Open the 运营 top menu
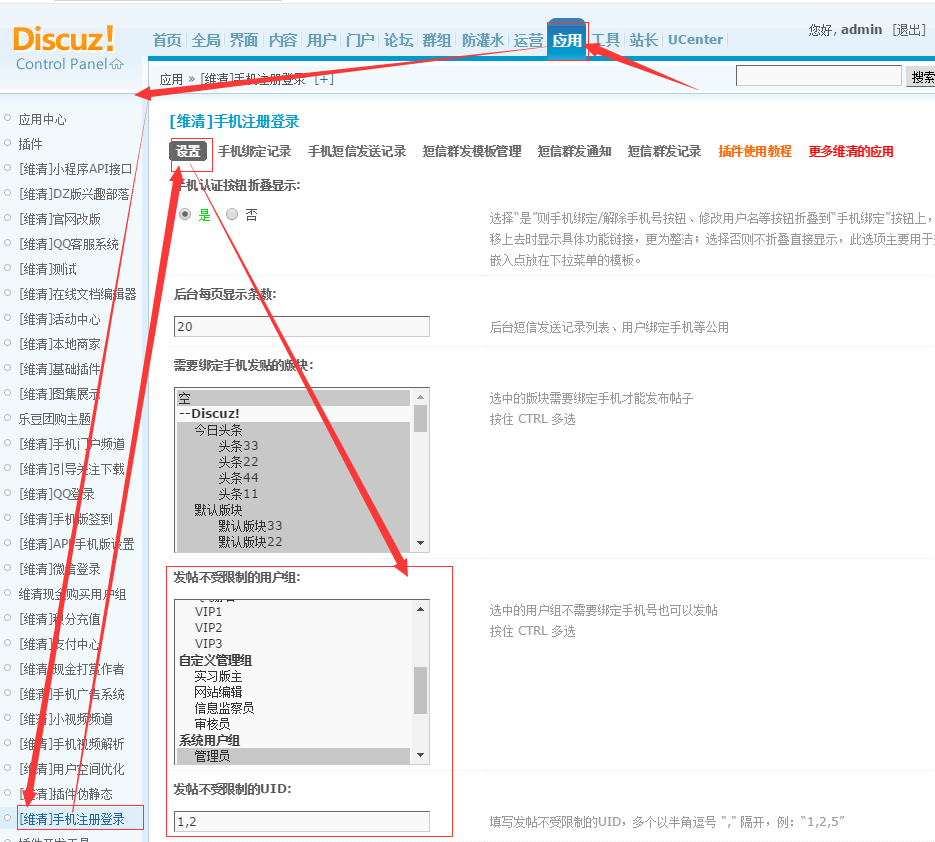The width and height of the screenshot is (935, 842). [528, 40]
